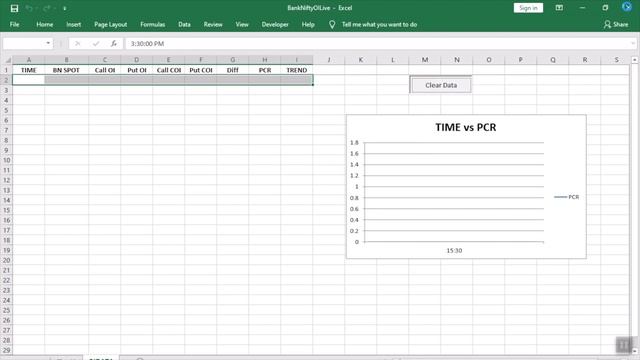Select the PCR header cell

(264, 70)
